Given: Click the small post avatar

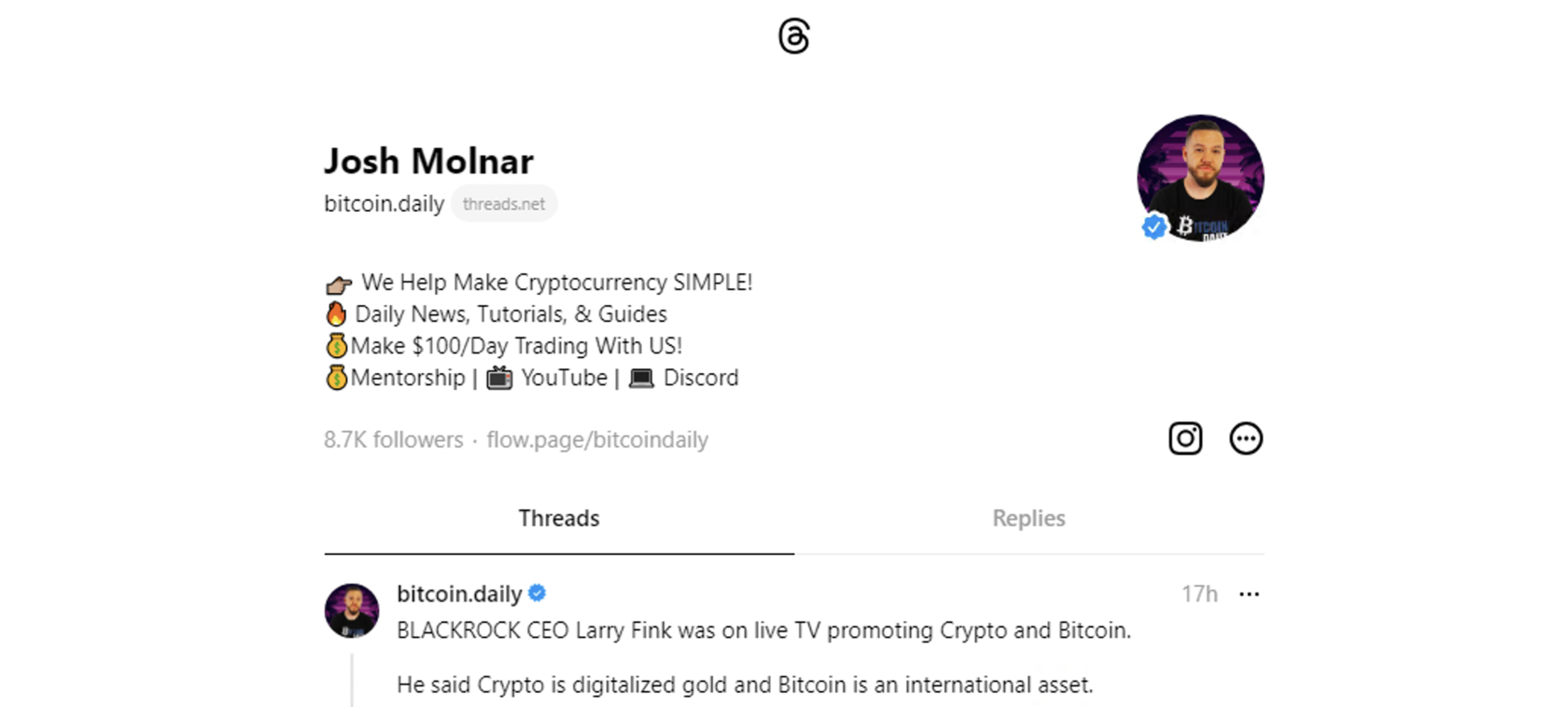Looking at the screenshot, I should click(x=352, y=611).
